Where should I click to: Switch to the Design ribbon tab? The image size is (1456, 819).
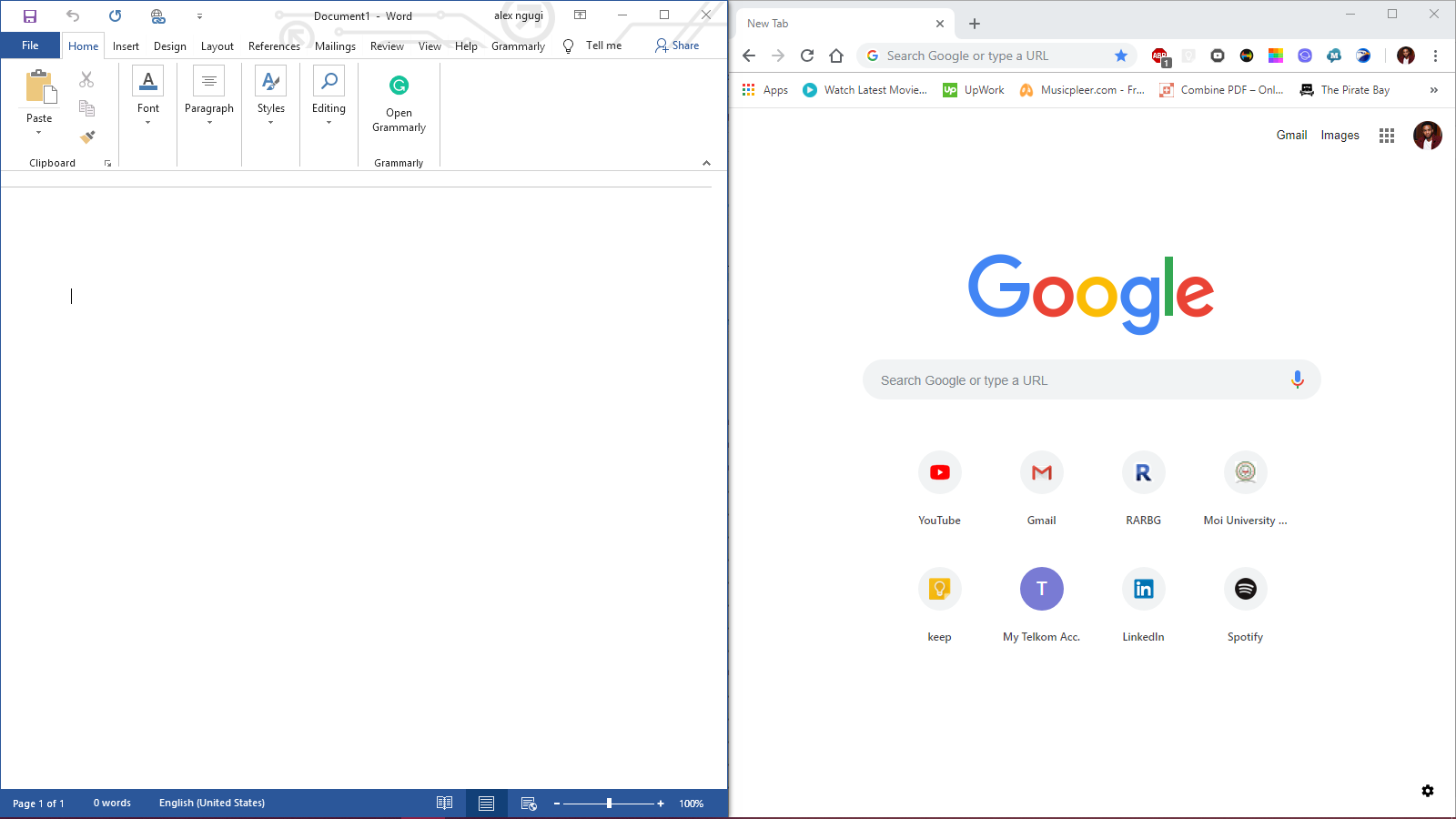[170, 46]
